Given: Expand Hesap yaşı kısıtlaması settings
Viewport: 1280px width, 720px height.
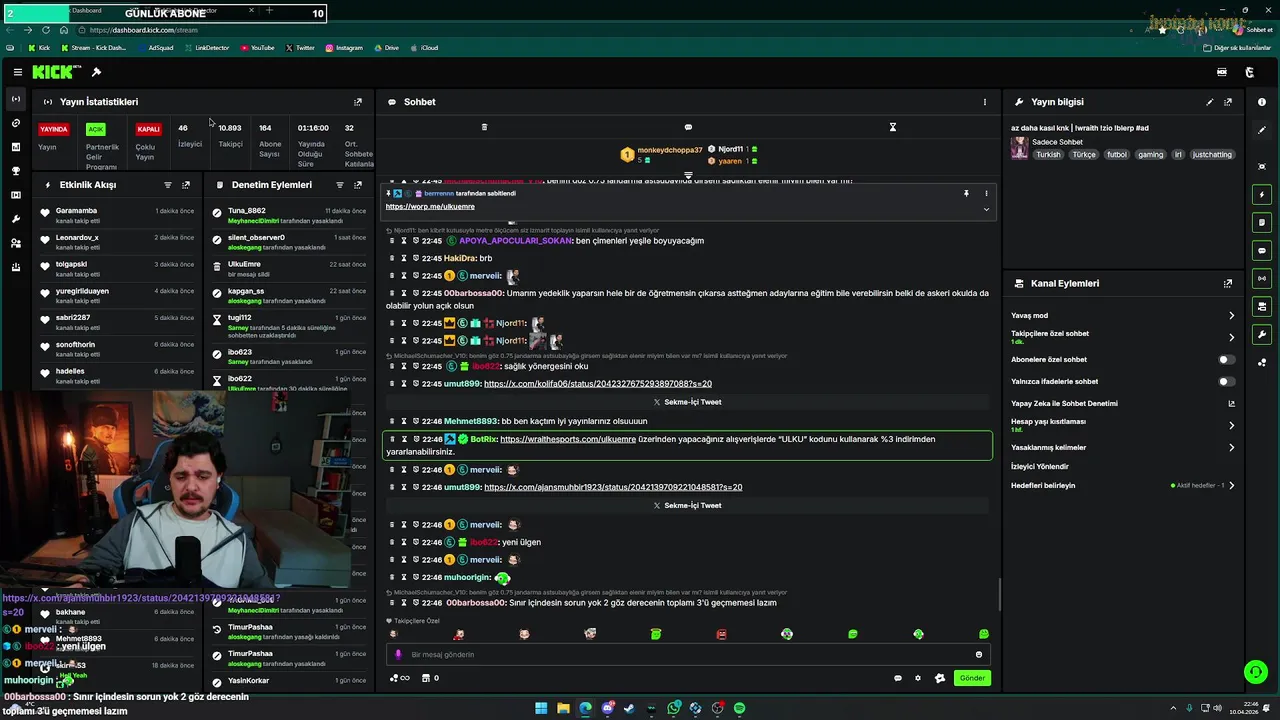Looking at the screenshot, I should 1232,425.
